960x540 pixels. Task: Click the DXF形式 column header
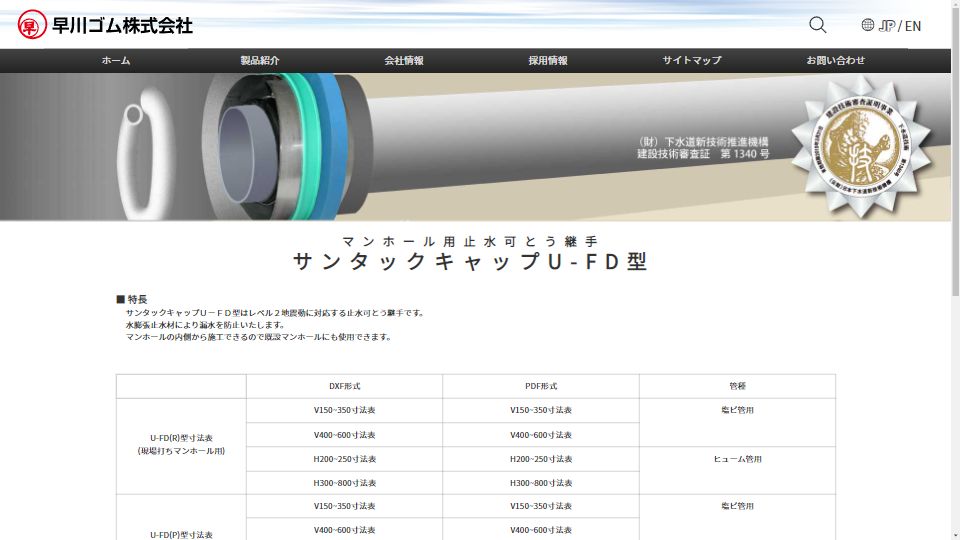coord(344,386)
